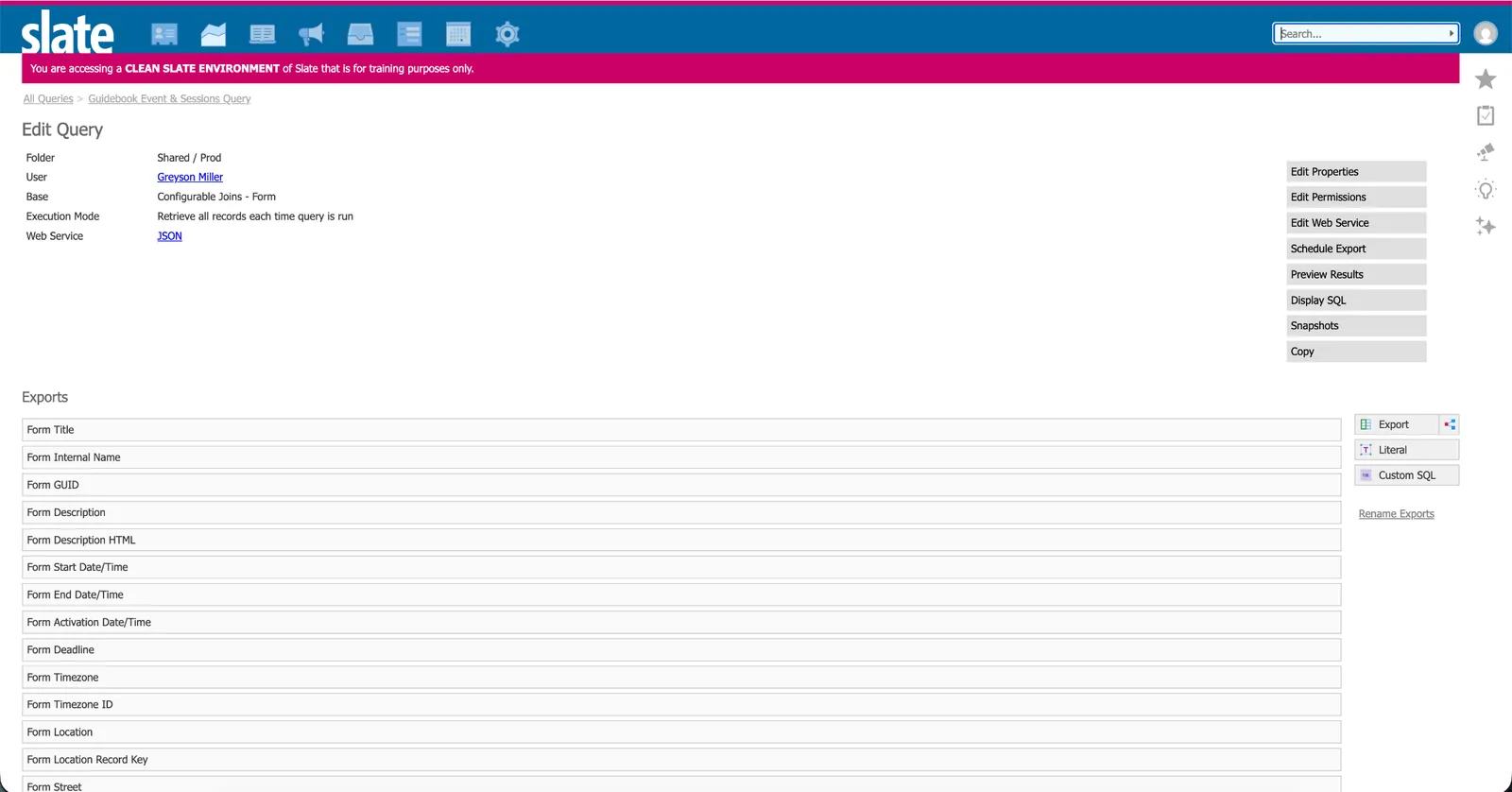The width and height of the screenshot is (1512, 792).
Task: Click the Rename Exports link
Action: pyautogui.click(x=1396, y=514)
